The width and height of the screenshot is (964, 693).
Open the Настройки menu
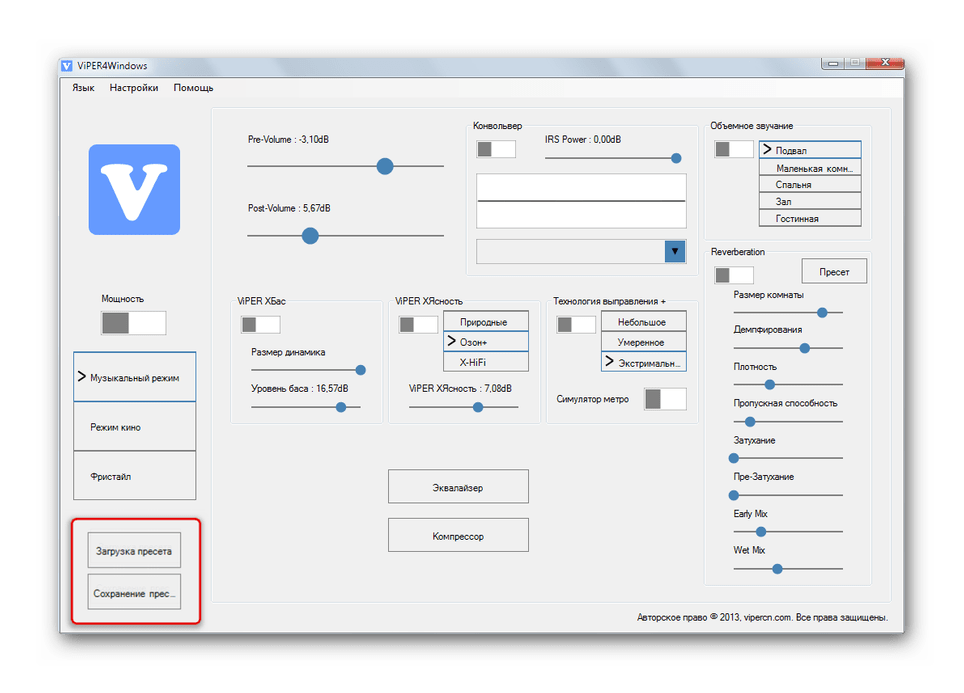coord(134,88)
